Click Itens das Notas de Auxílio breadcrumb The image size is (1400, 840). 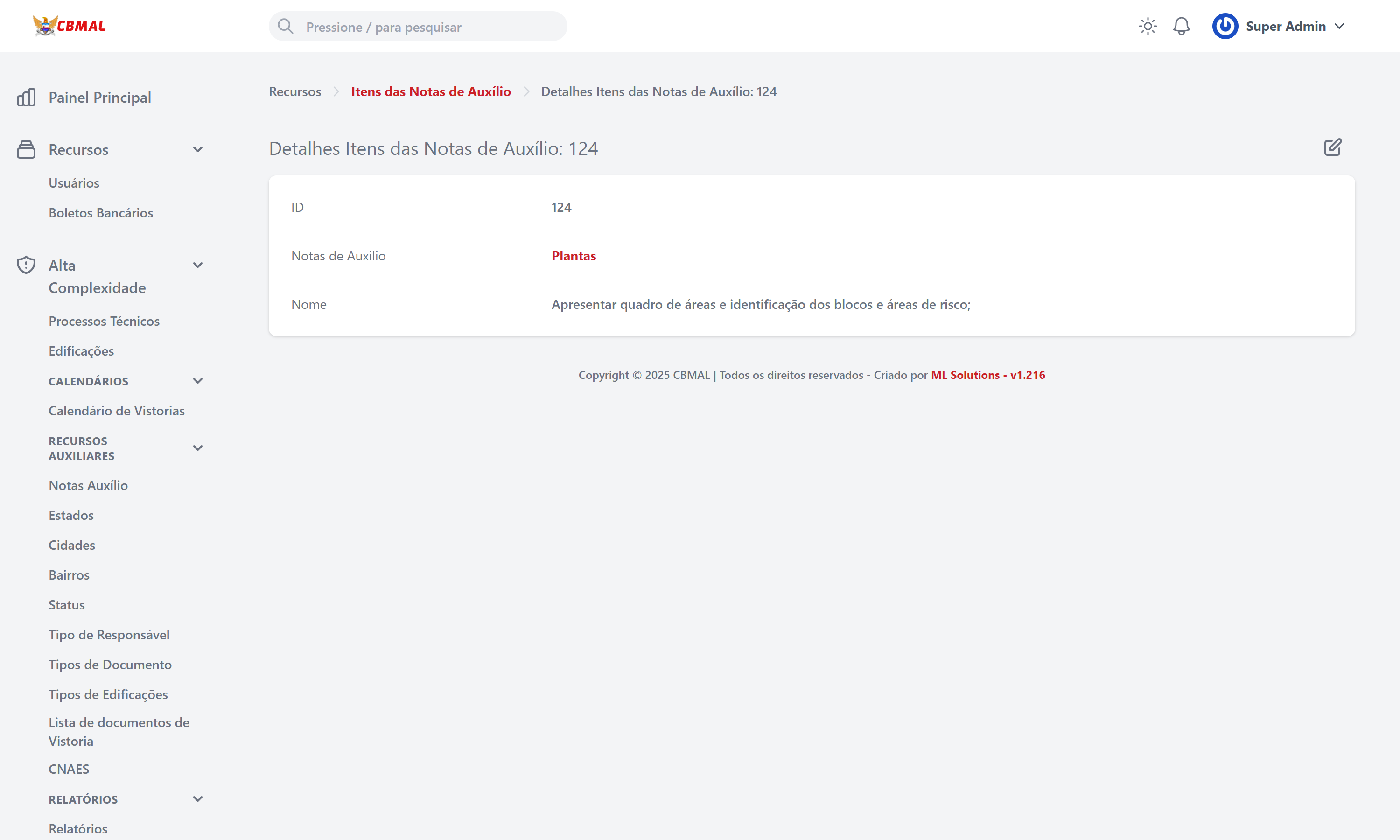point(431,91)
